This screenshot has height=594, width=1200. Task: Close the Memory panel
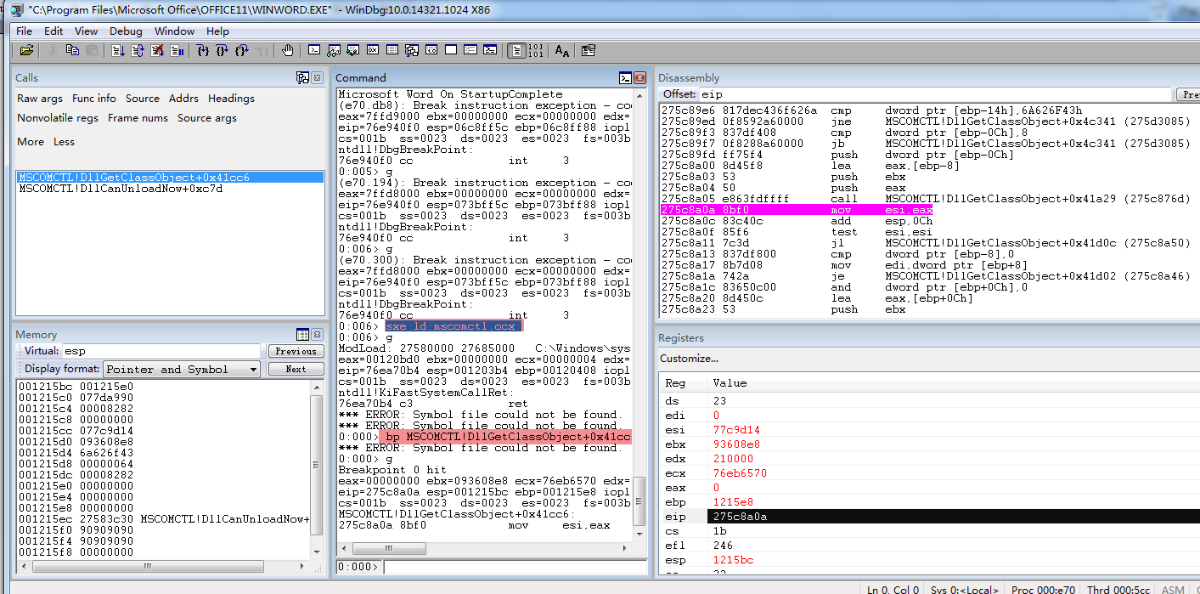[x=317, y=334]
